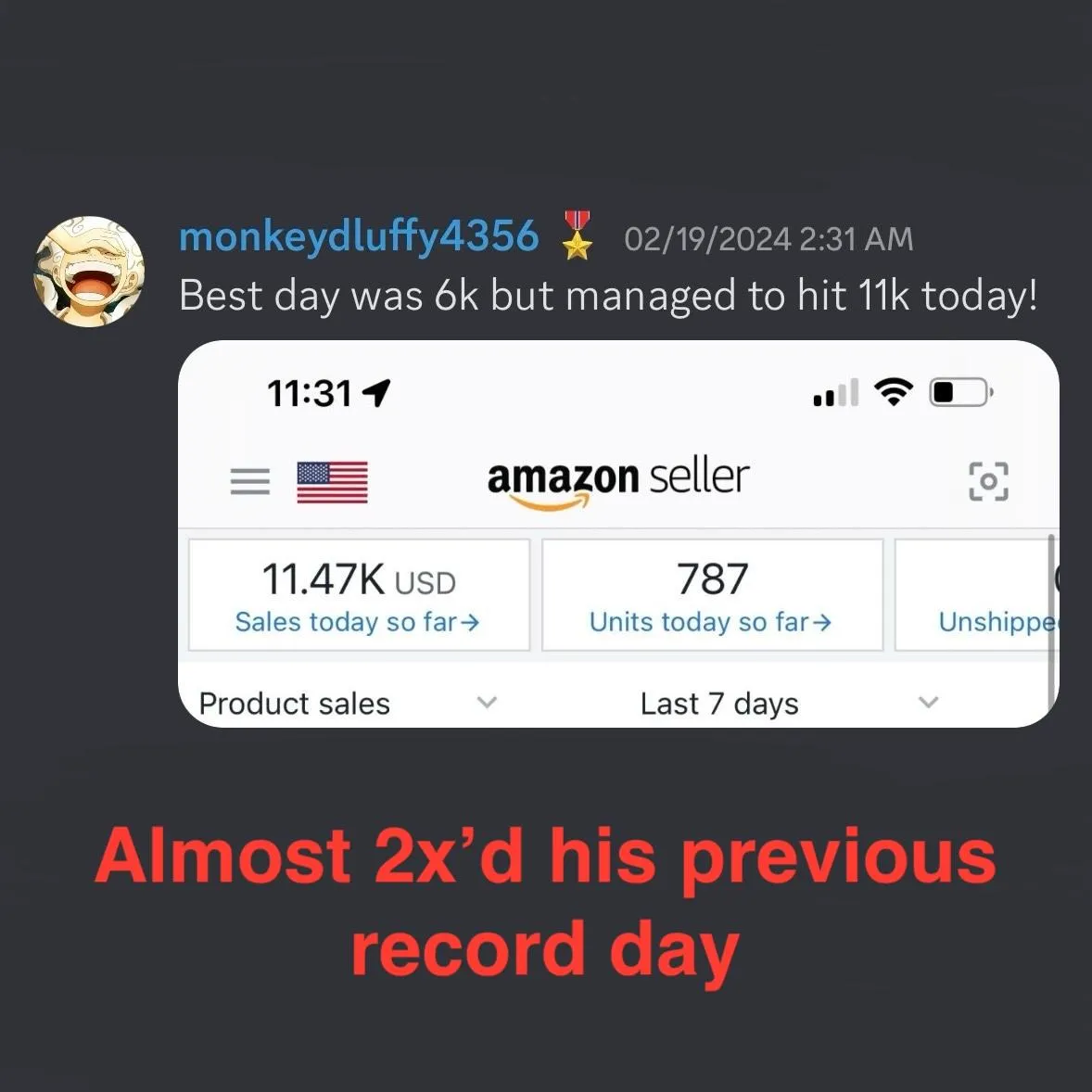Tap the US flag marketplace icon
This screenshot has width=1092, height=1092.
coord(332,482)
